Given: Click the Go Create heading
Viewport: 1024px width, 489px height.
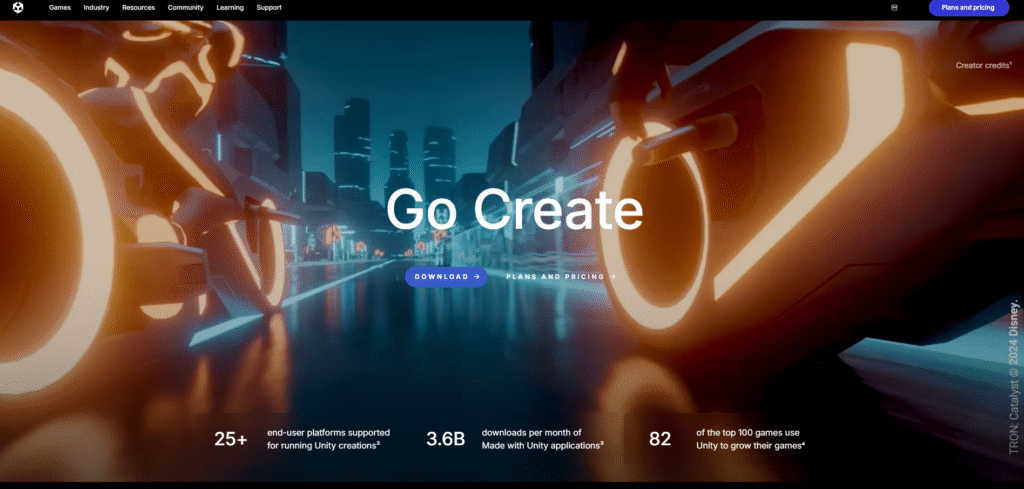Looking at the screenshot, I should pyautogui.click(x=515, y=209).
